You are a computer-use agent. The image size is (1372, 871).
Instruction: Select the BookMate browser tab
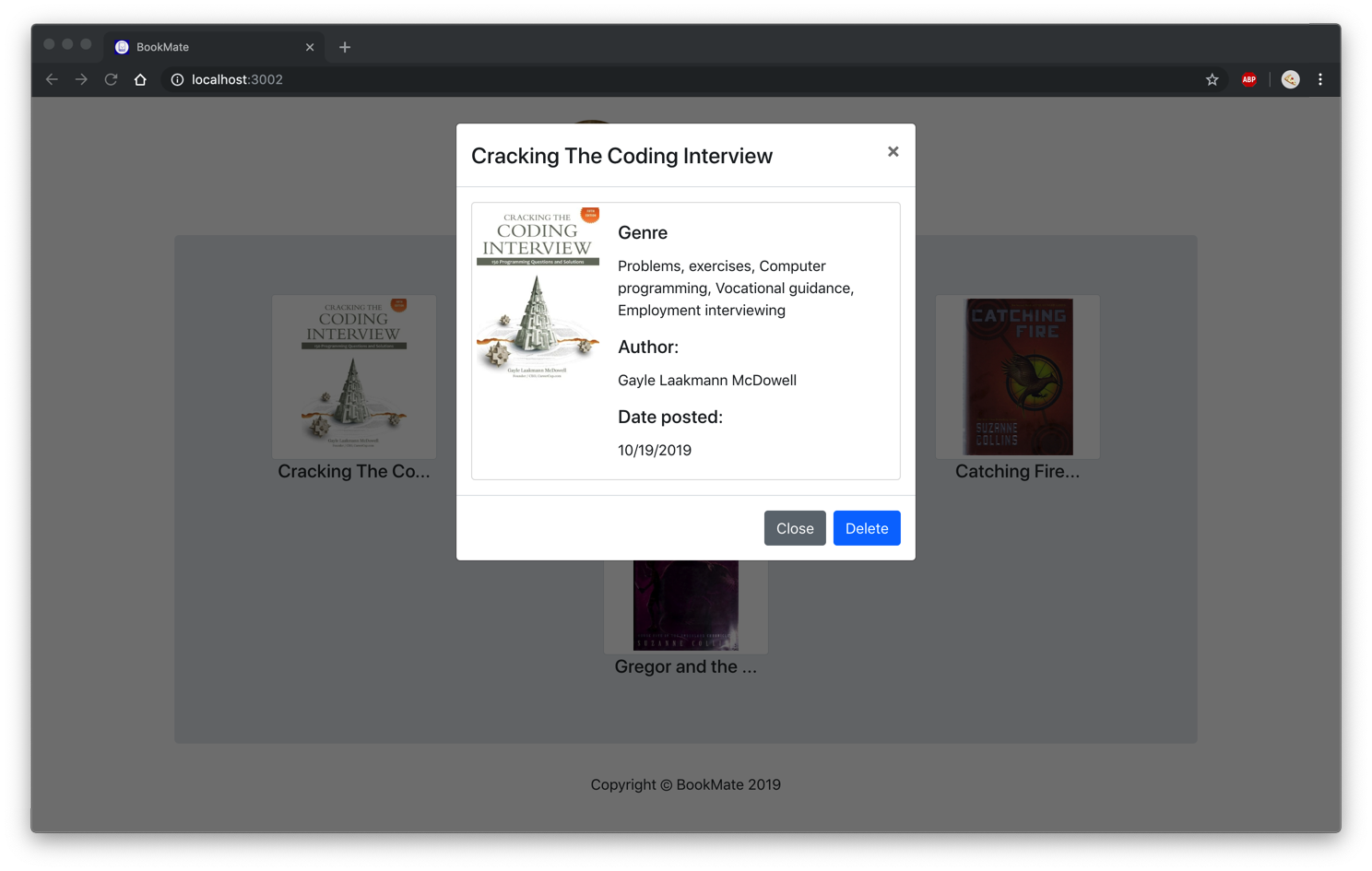214,47
